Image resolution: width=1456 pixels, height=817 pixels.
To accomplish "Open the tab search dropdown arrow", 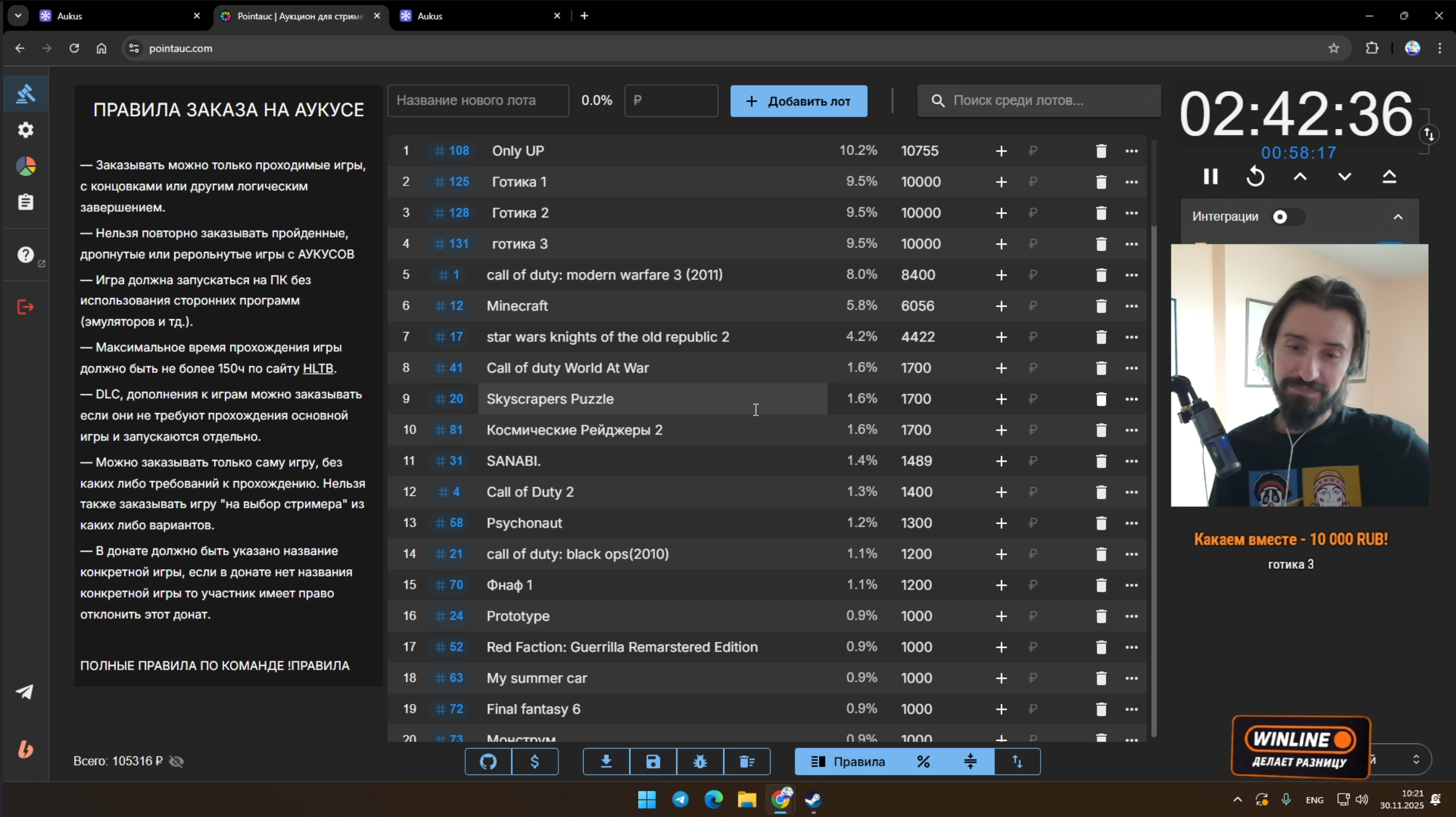I will click(x=18, y=16).
